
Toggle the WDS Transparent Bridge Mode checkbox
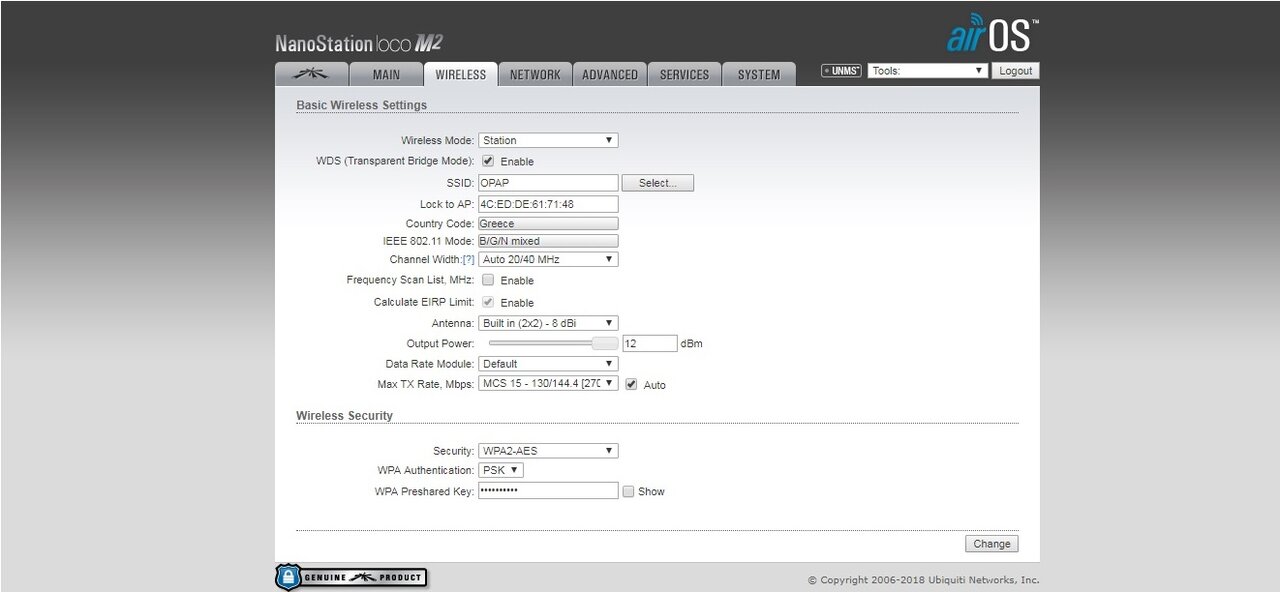488,161
